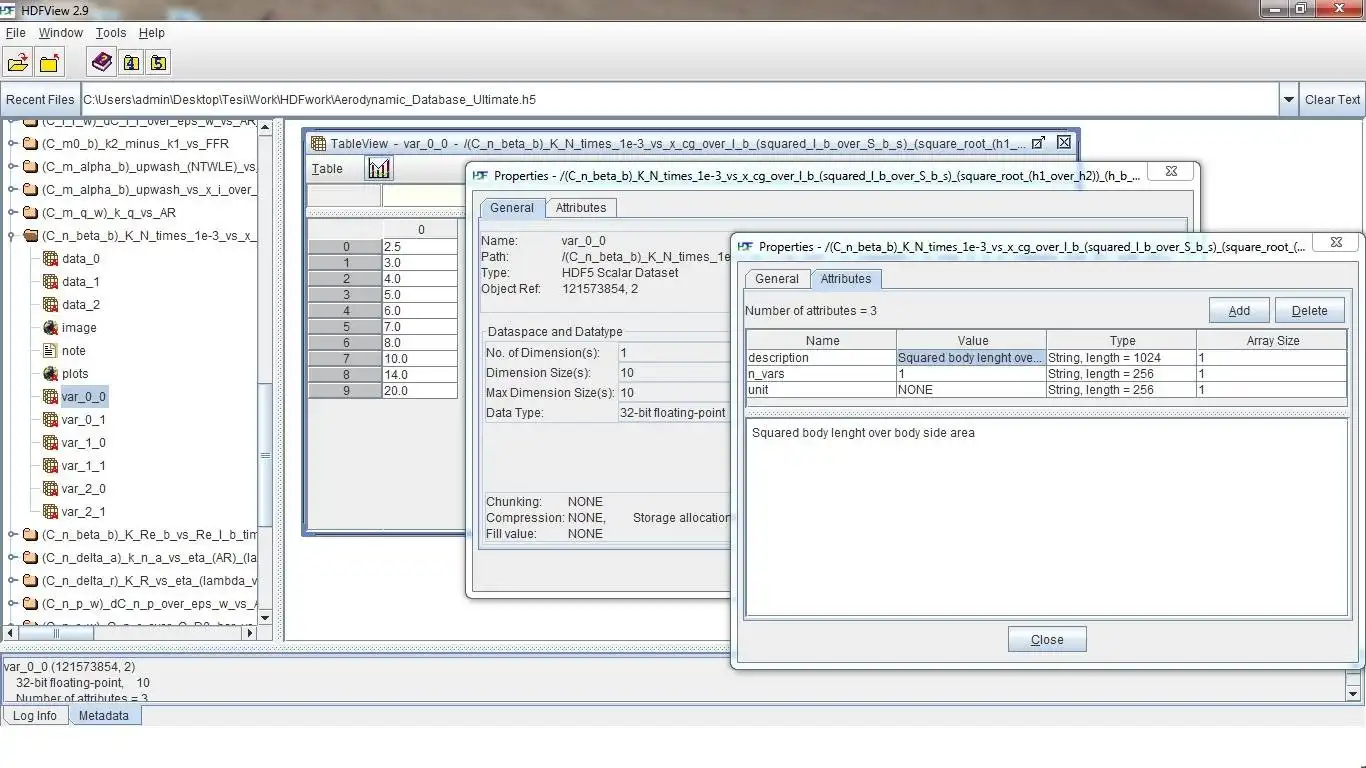The height and width of the screenshot is (768, 1366).
Task: Click the Clear Text button
Action: pyautogui.click(x=1332, y=99)
